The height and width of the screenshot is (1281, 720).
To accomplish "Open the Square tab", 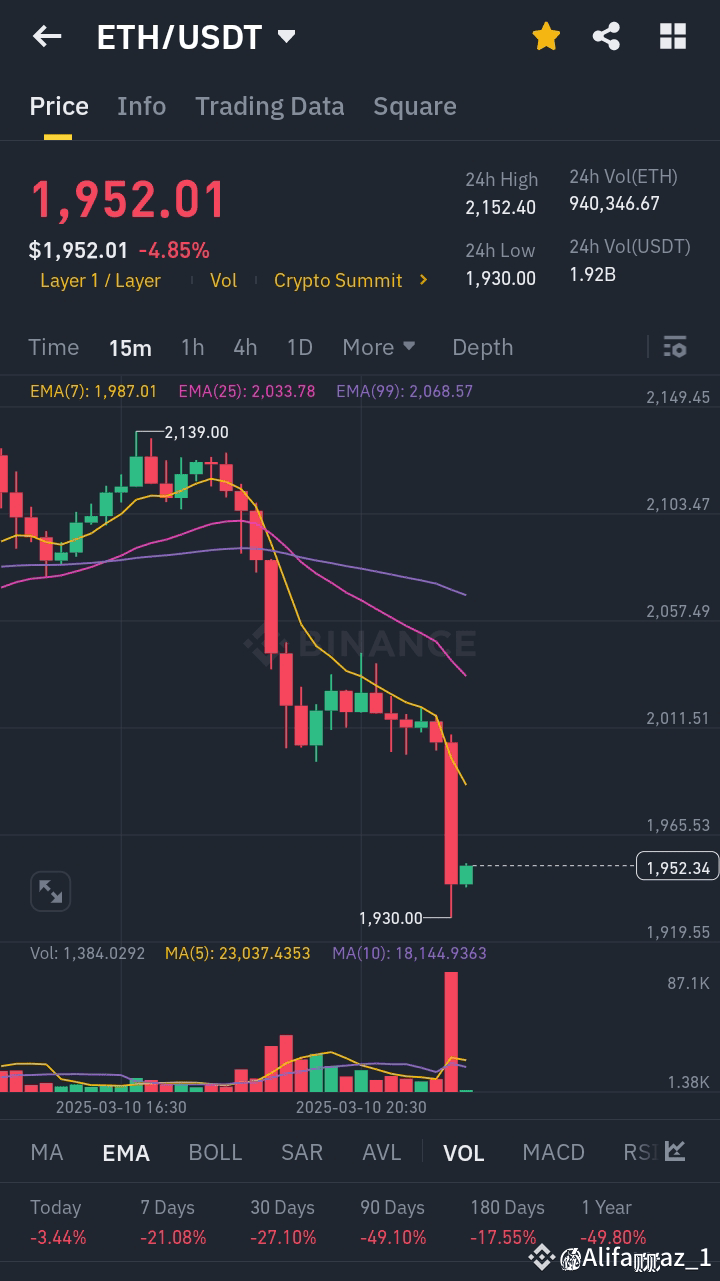I will pos(414,106).
